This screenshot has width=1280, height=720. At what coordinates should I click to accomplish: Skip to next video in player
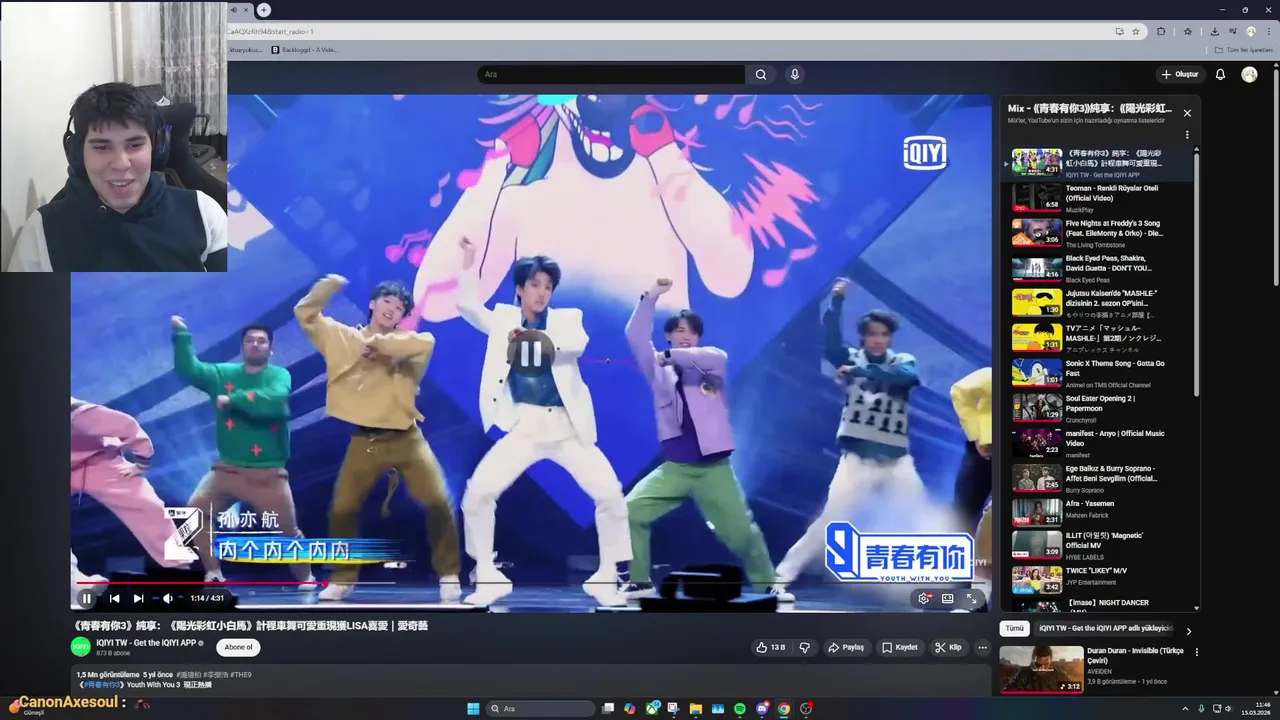(139, 598)
